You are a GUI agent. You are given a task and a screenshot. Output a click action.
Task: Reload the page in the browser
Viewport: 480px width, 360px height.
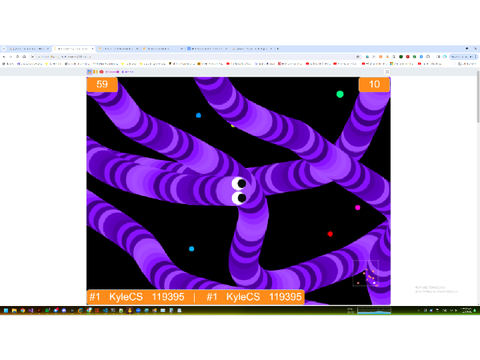point(17,57)
